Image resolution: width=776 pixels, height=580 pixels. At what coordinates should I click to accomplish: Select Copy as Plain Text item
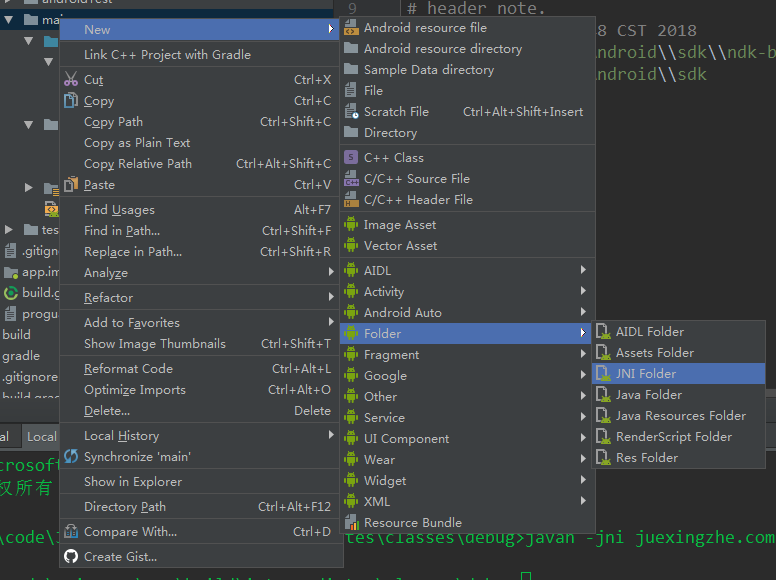[199, 143]
